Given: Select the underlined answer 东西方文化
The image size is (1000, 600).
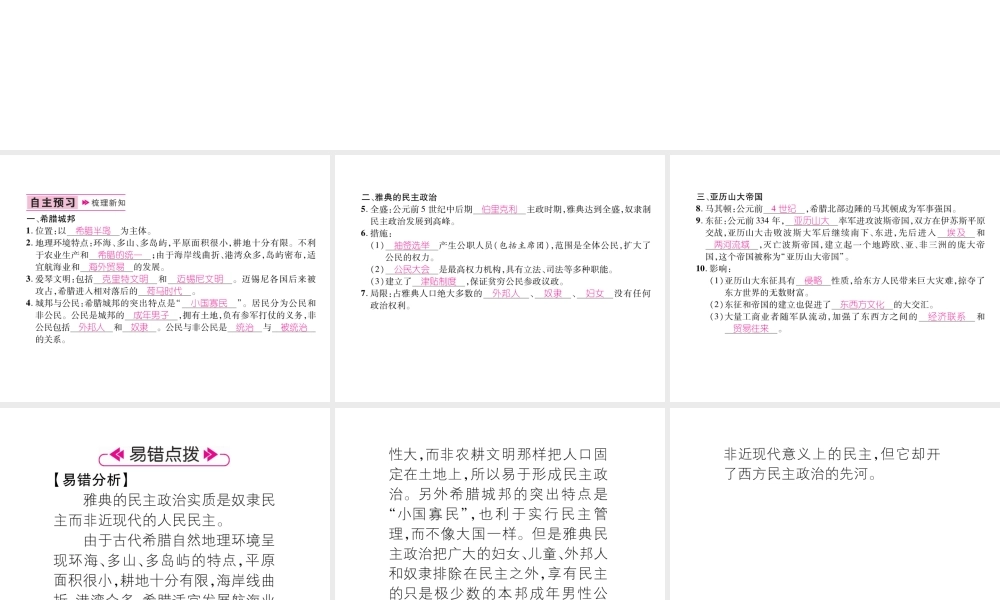Looking at the screenshot, I should click(x=863, y=304).
